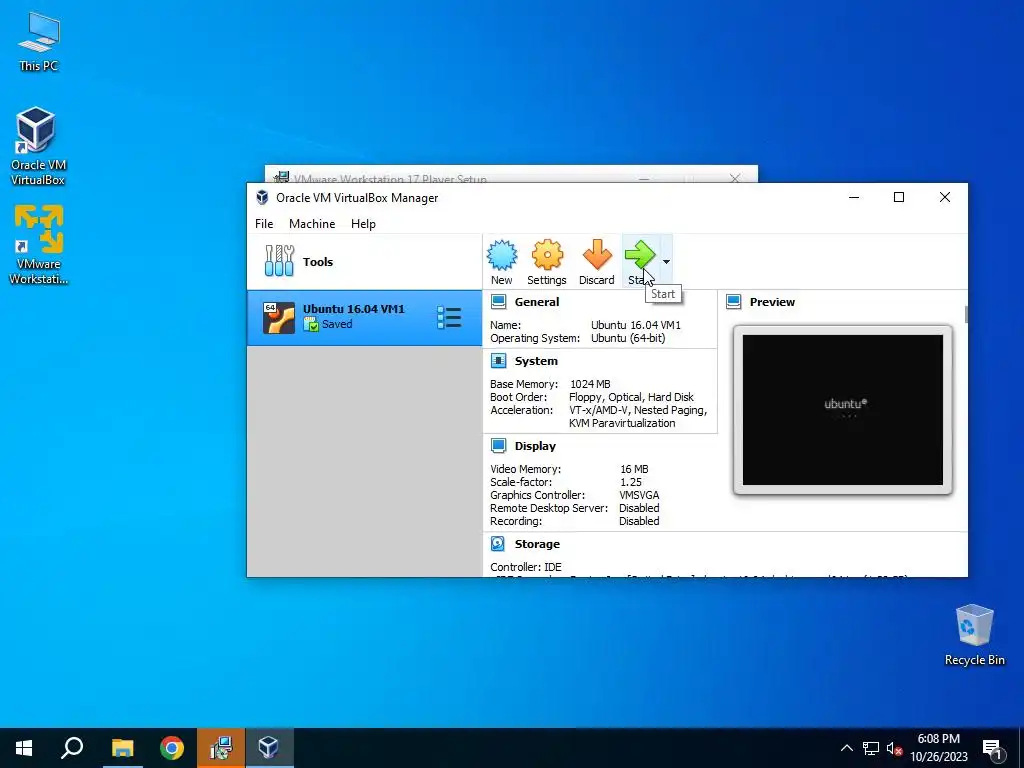Select the Tools entry in the sidebar

[x=364, y=262]
